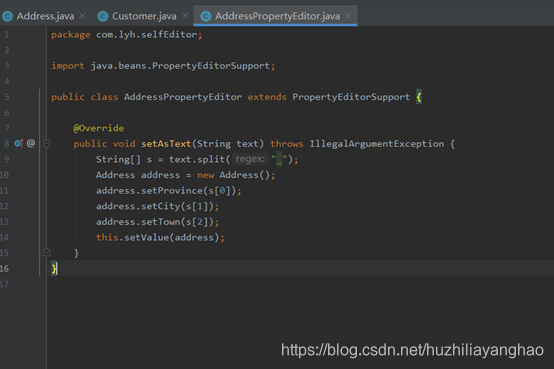
Task: Click the regex: parameter hint
Action: pyautogui.click(x=250, y=159)
